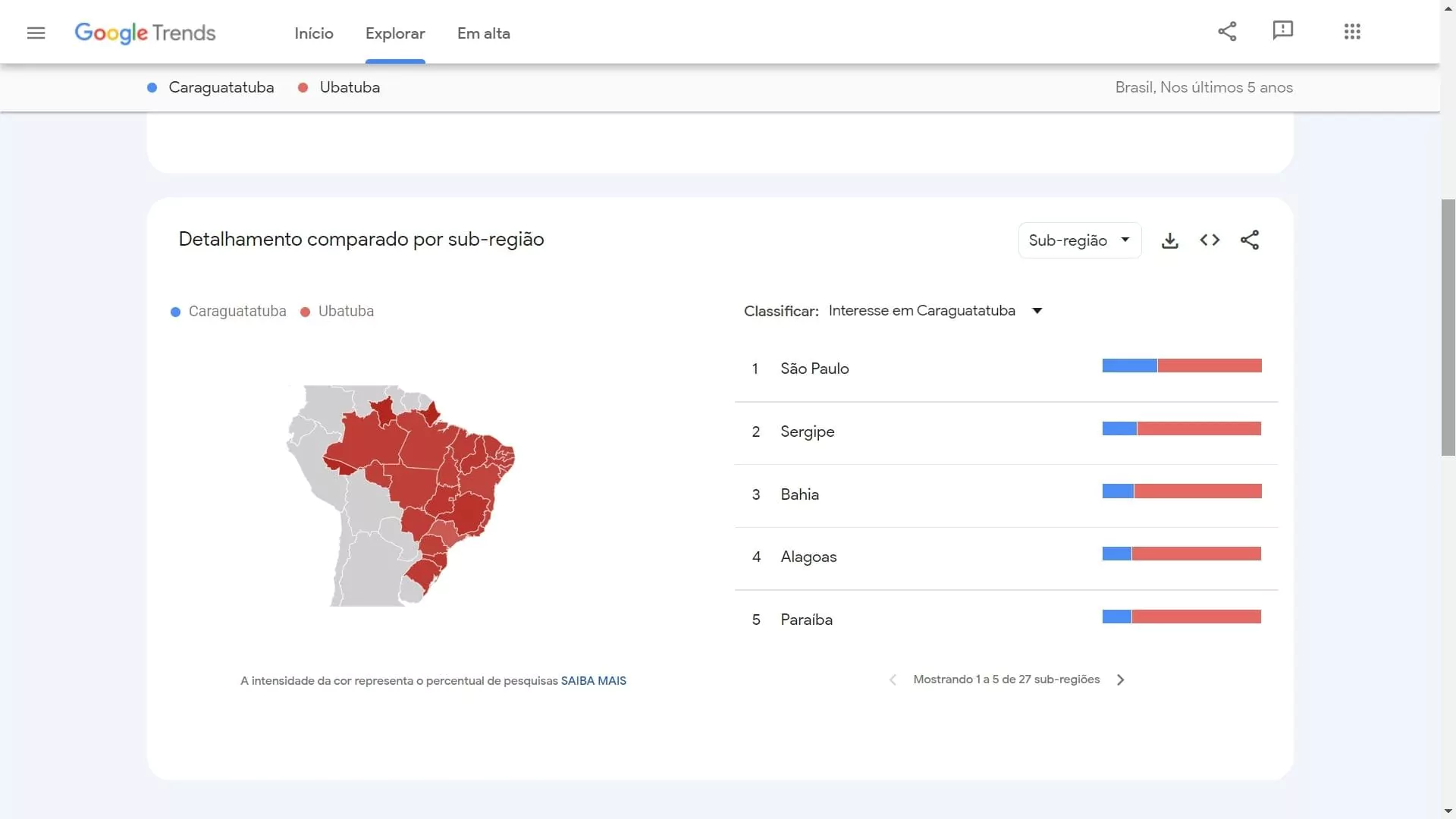Expand the Classificar sort dropdown
This screenshot has width=1456, height=819.
935,310
